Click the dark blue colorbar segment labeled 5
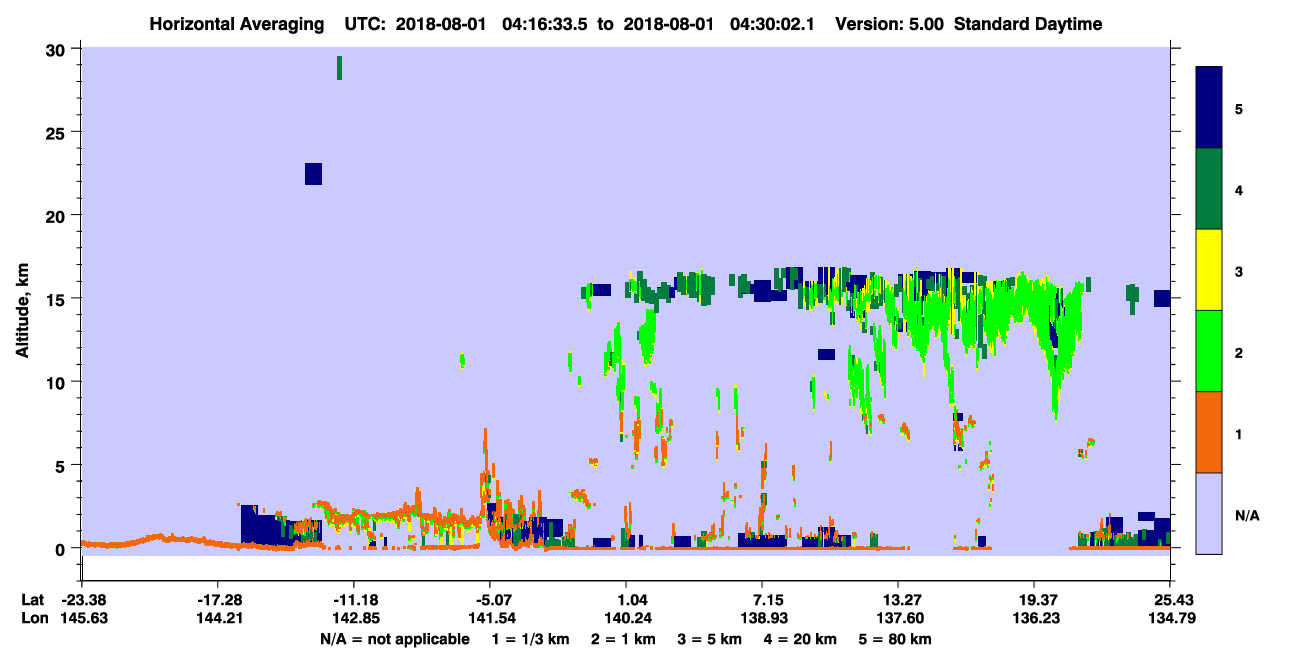The image size is (1300, 667). pyautogui.click(x=1209, y=108)
